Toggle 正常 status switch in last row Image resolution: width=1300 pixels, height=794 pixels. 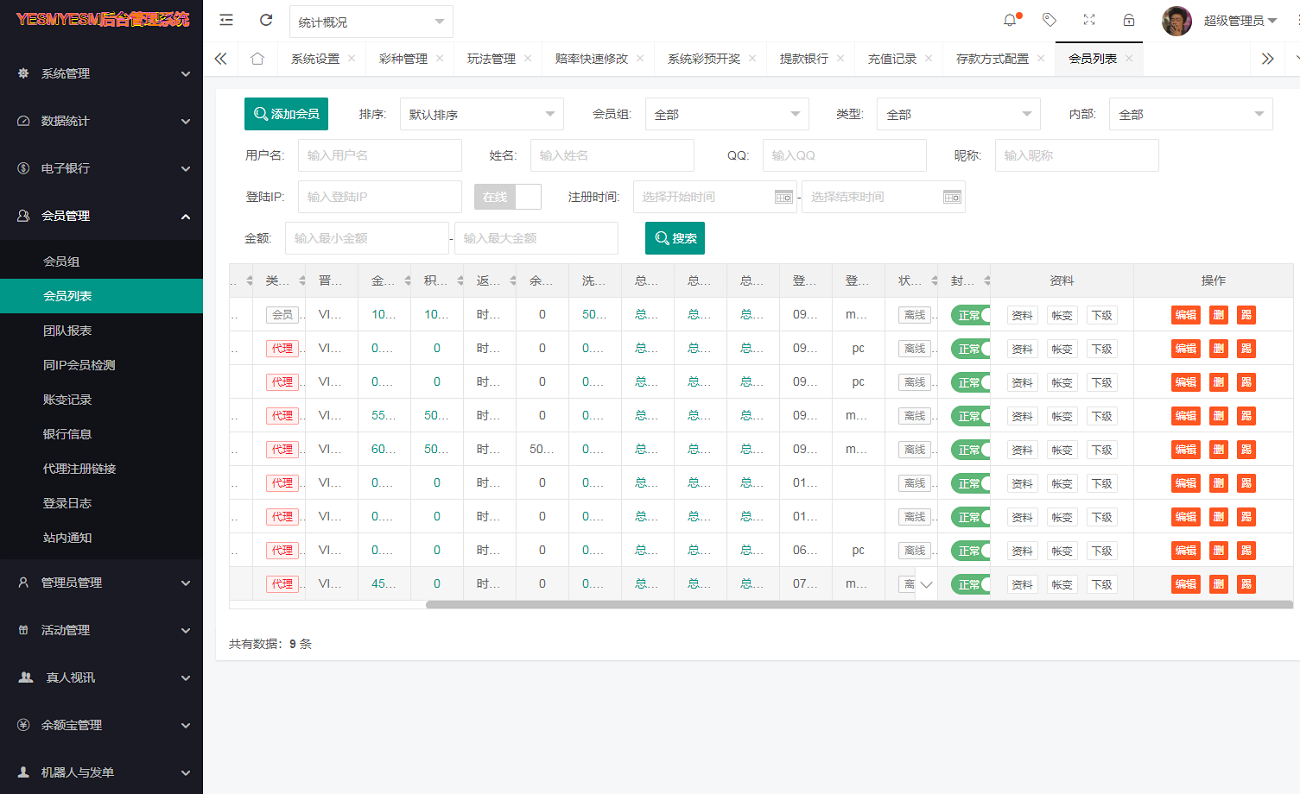pyautogui.click(x=970, y=584)
